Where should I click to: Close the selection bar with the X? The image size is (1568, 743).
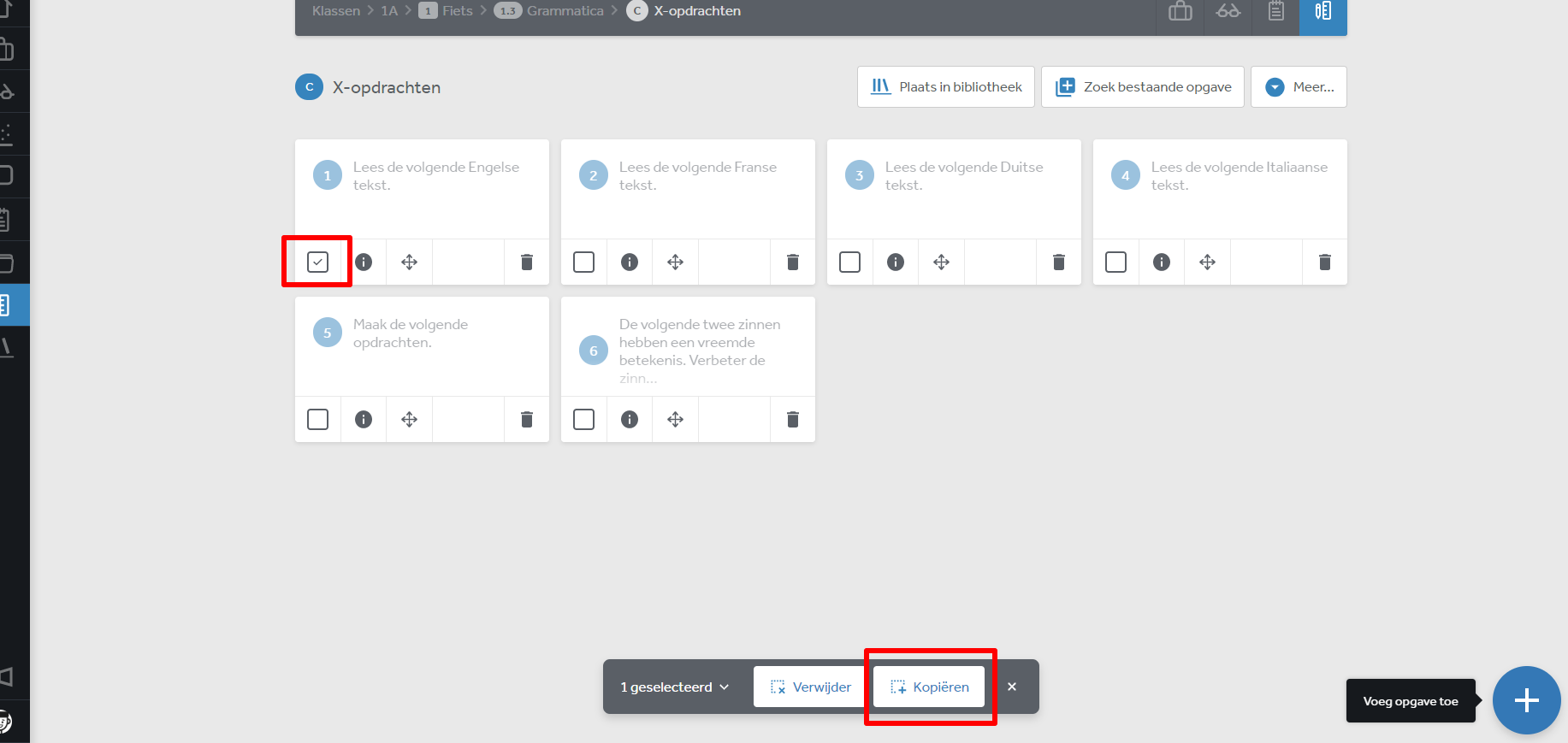pyautogui.click(x=1012, y=687)
